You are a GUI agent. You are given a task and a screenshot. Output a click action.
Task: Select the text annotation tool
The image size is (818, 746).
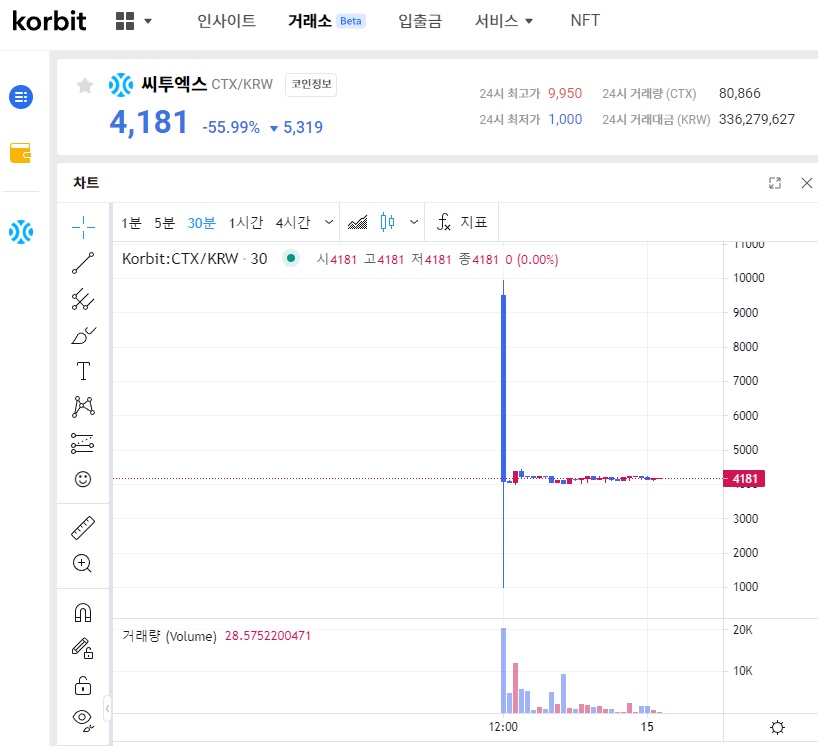pos(83,371)
